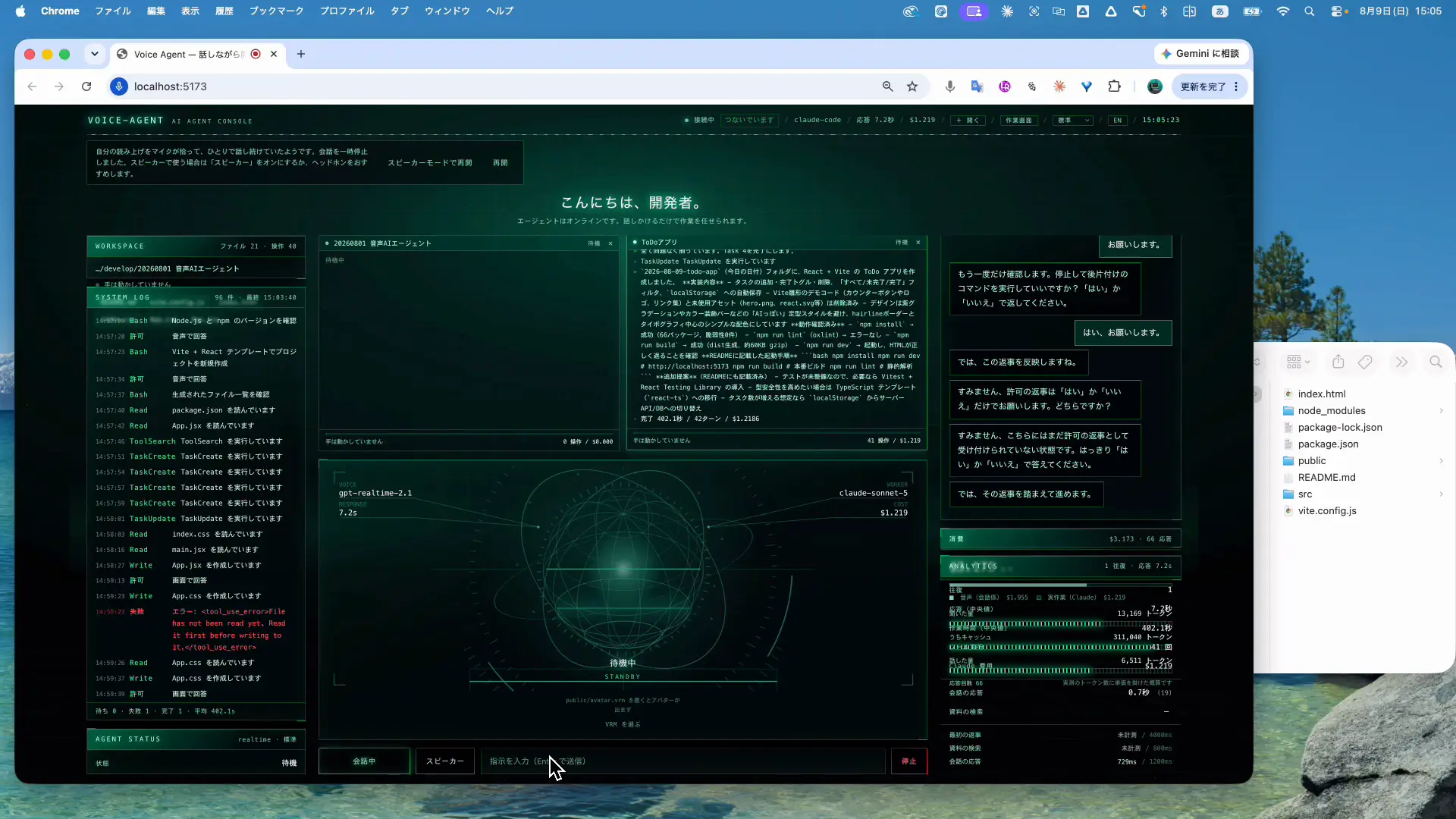Click the voice search icon beside localhost URL
The width and height of the screenshot is (1456, 819).
[119, 86]
